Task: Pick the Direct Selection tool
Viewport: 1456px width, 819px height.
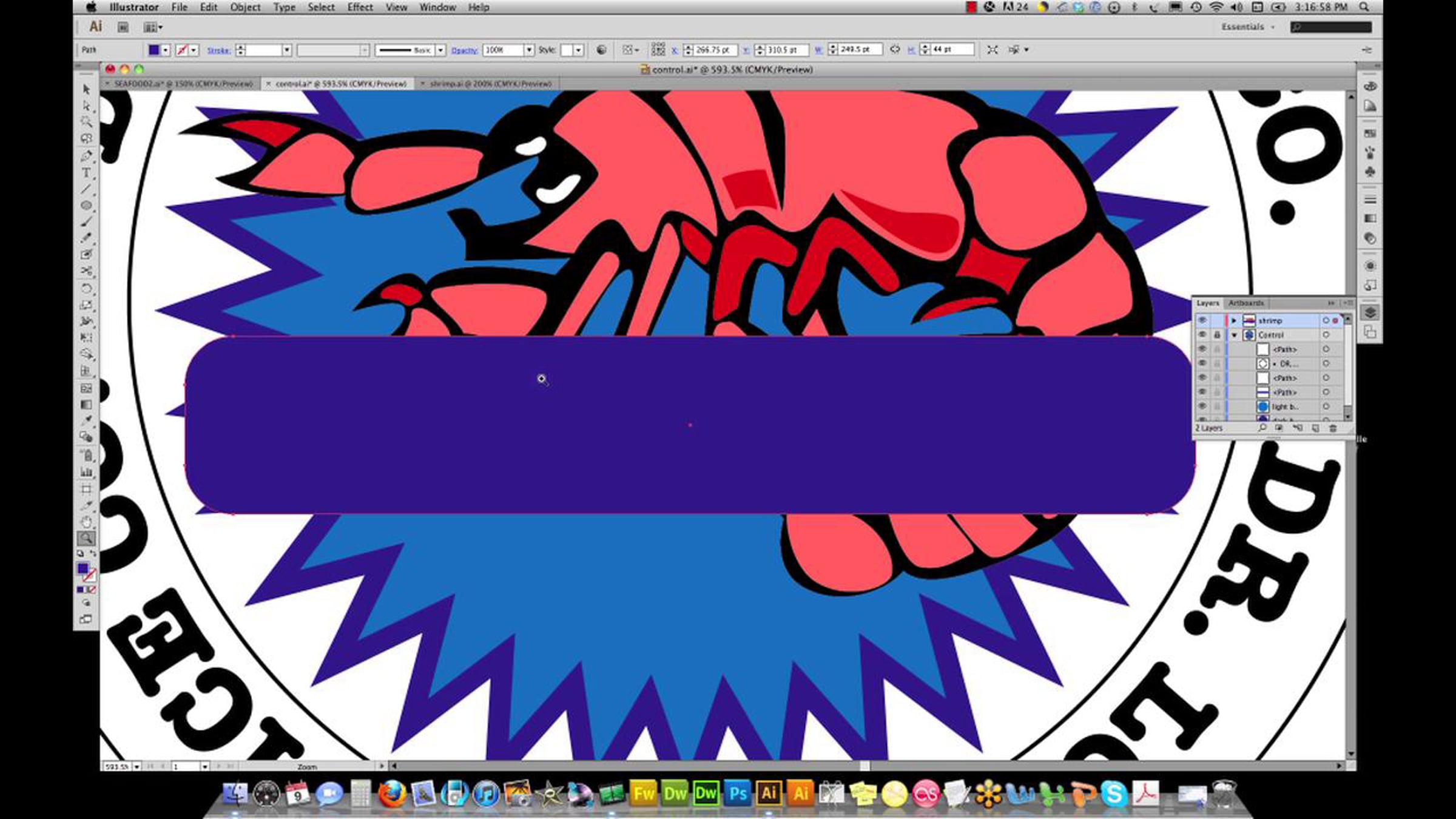Action: (x=86, y=106)
